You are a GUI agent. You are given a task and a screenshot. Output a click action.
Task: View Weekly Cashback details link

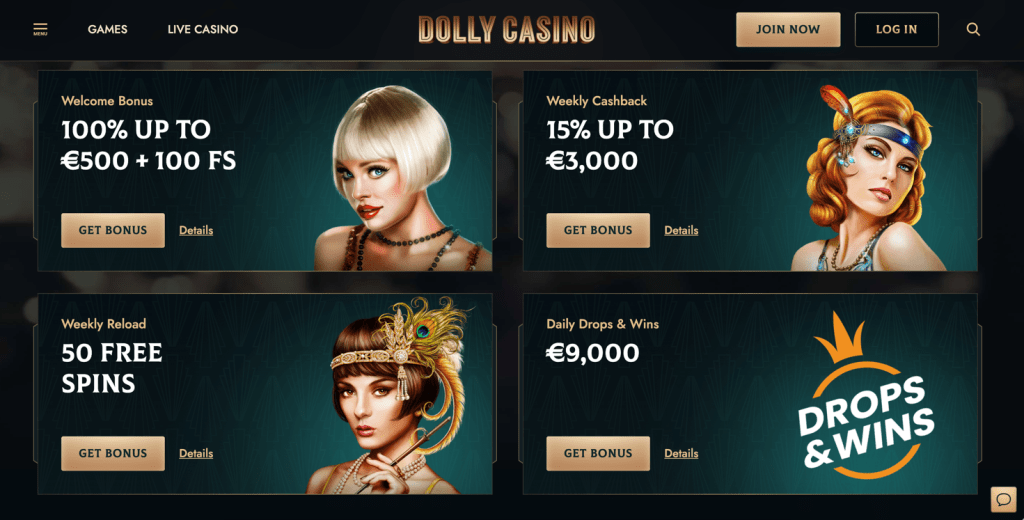(681, 230)
